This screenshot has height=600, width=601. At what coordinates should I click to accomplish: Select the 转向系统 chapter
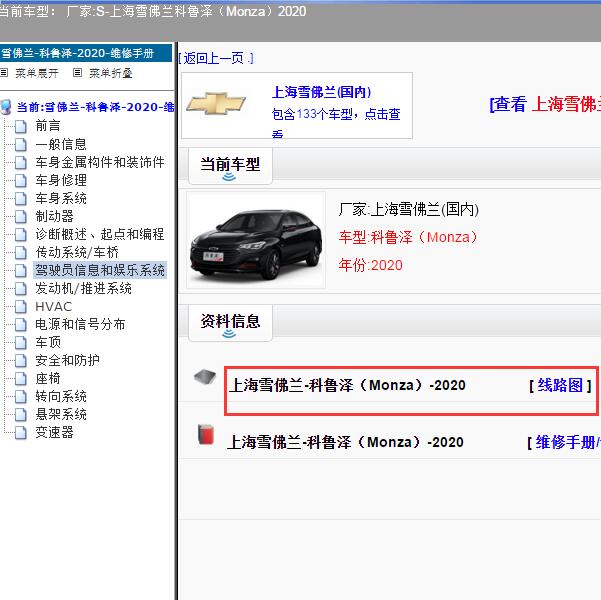[61, 396]
